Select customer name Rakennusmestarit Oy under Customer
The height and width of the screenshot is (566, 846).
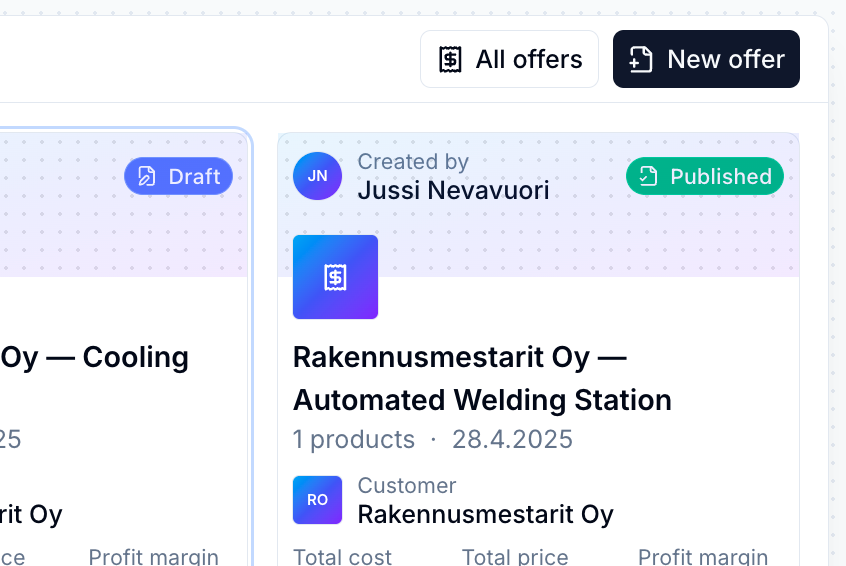(485, 514)
